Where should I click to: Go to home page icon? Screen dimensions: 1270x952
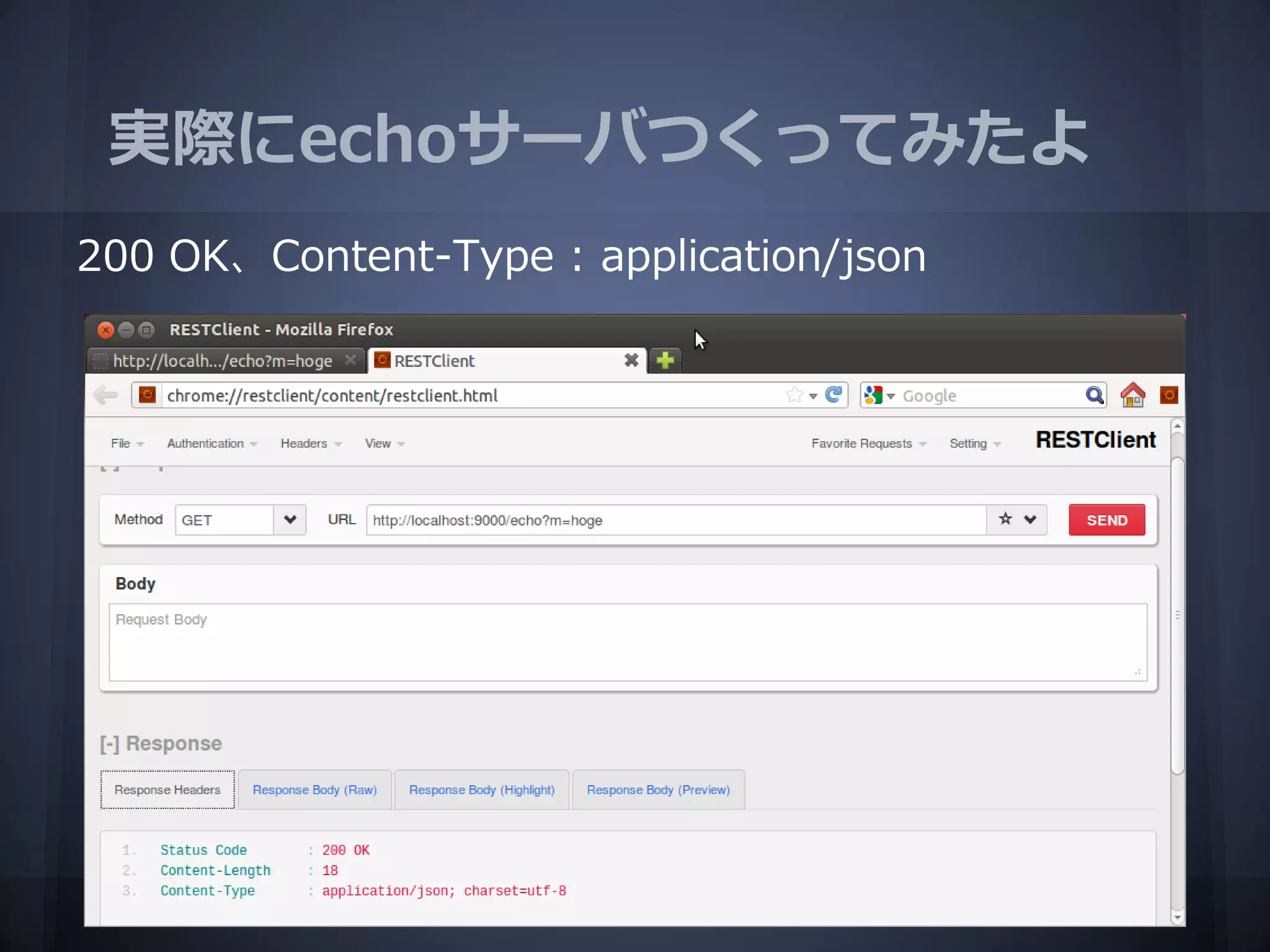click(x=1132, y=395)
